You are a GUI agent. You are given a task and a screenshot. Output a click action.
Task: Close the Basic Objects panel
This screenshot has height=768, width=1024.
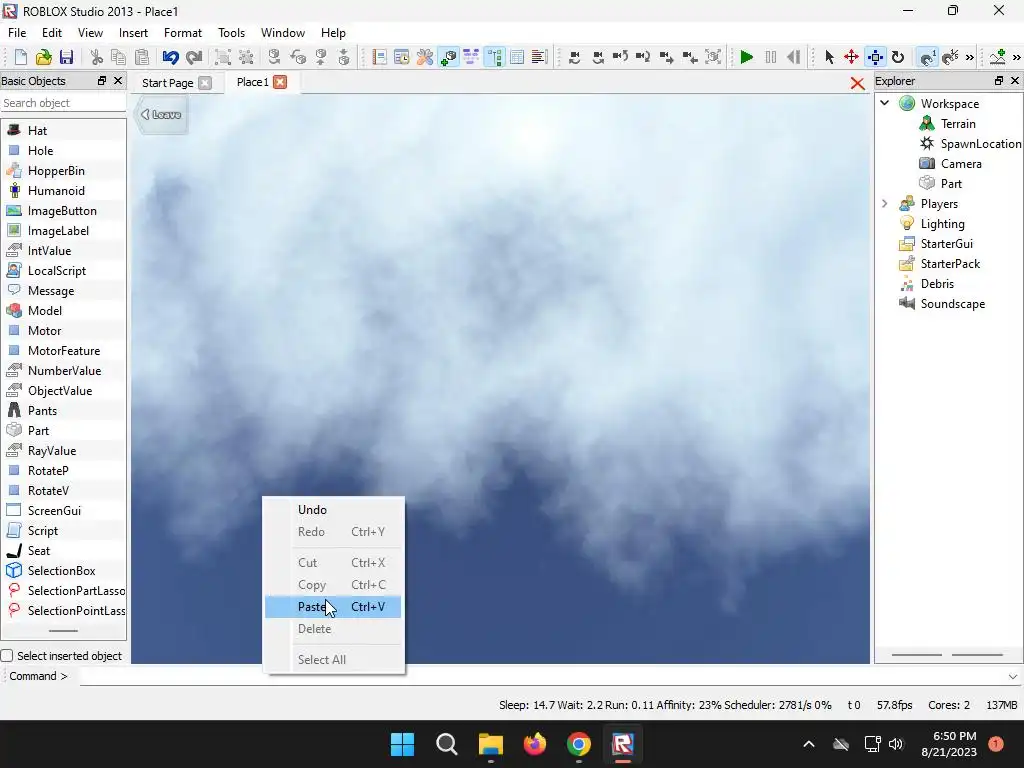(118, 80)
